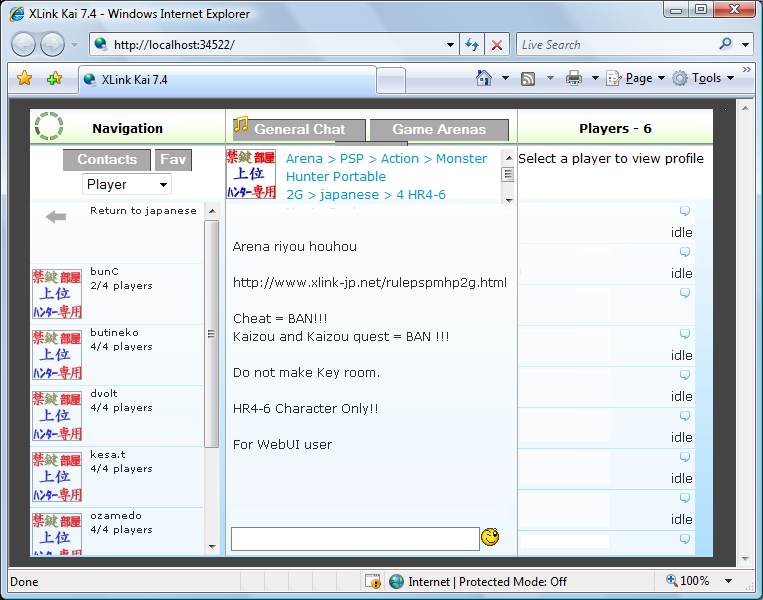Open a new blank browser tab
The width and height of the screenshot is (763, 600).
point(391,80)
